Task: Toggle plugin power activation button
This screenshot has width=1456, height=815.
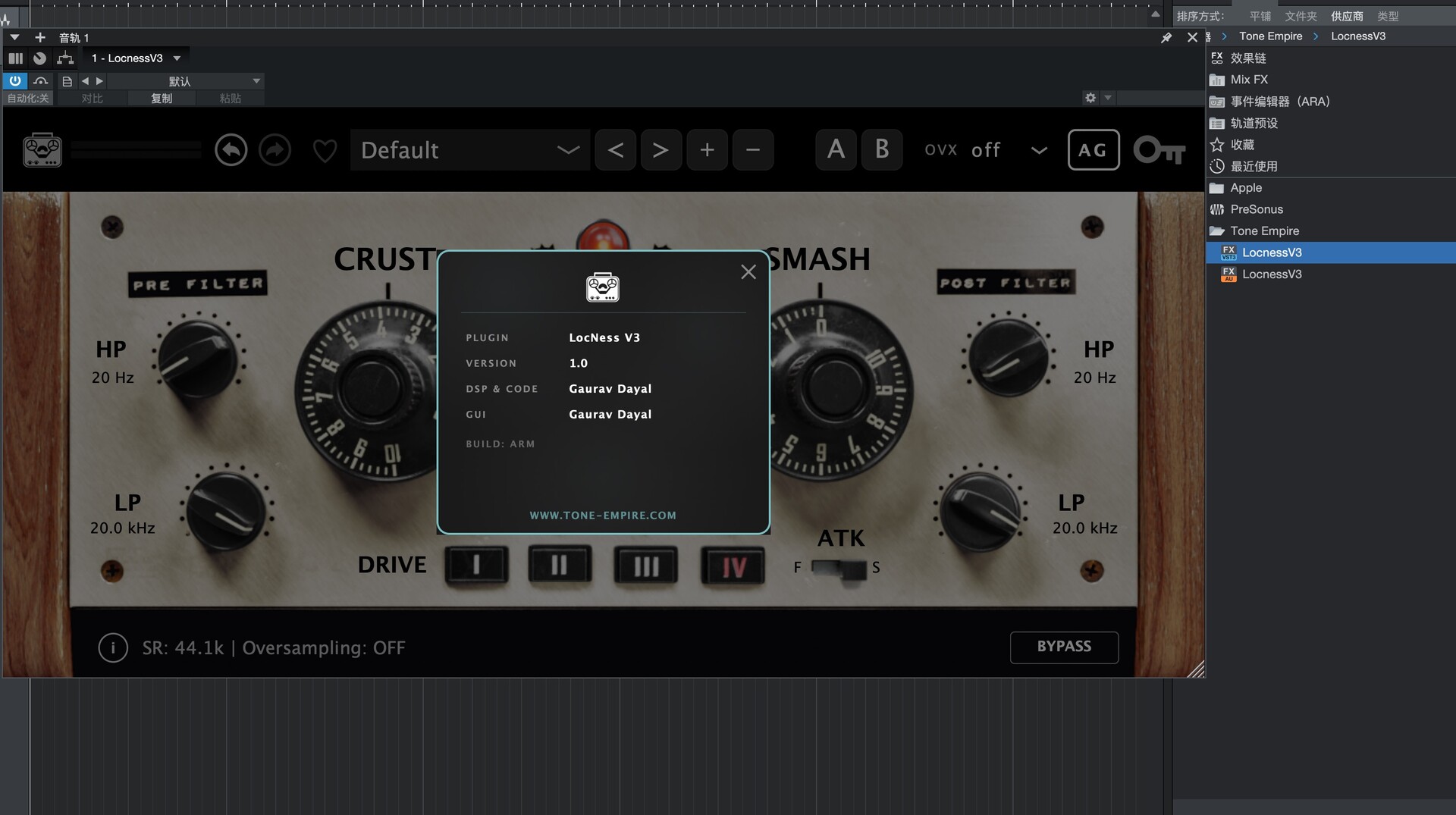Action: tap(15, 80)
